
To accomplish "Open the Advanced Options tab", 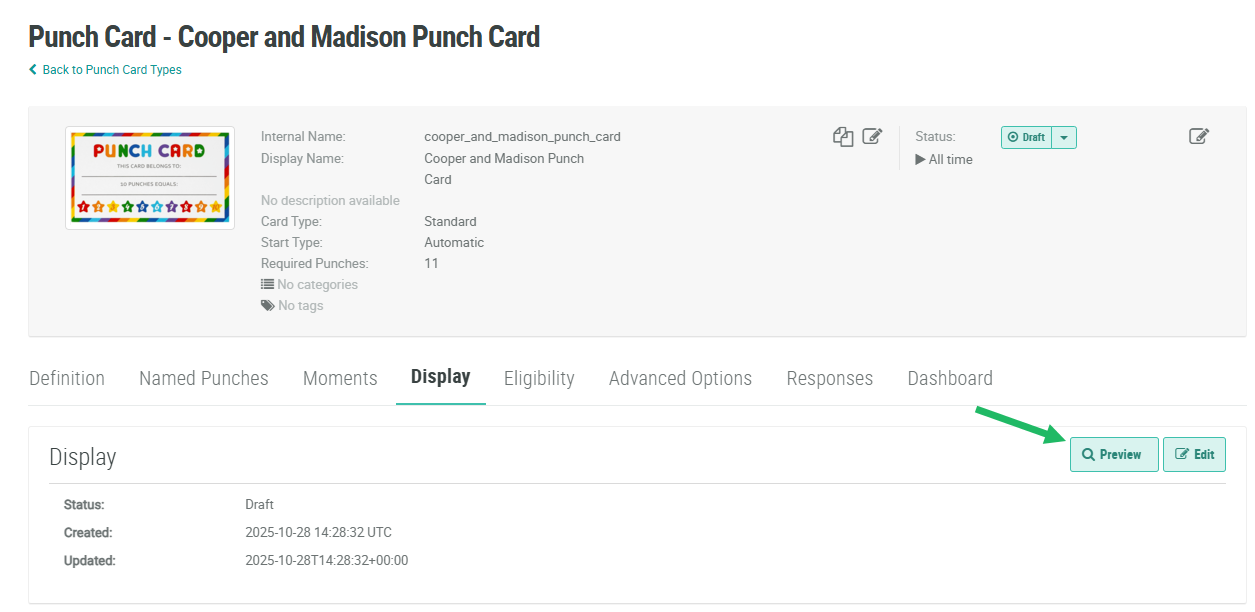I will click(x=680, y=378).
